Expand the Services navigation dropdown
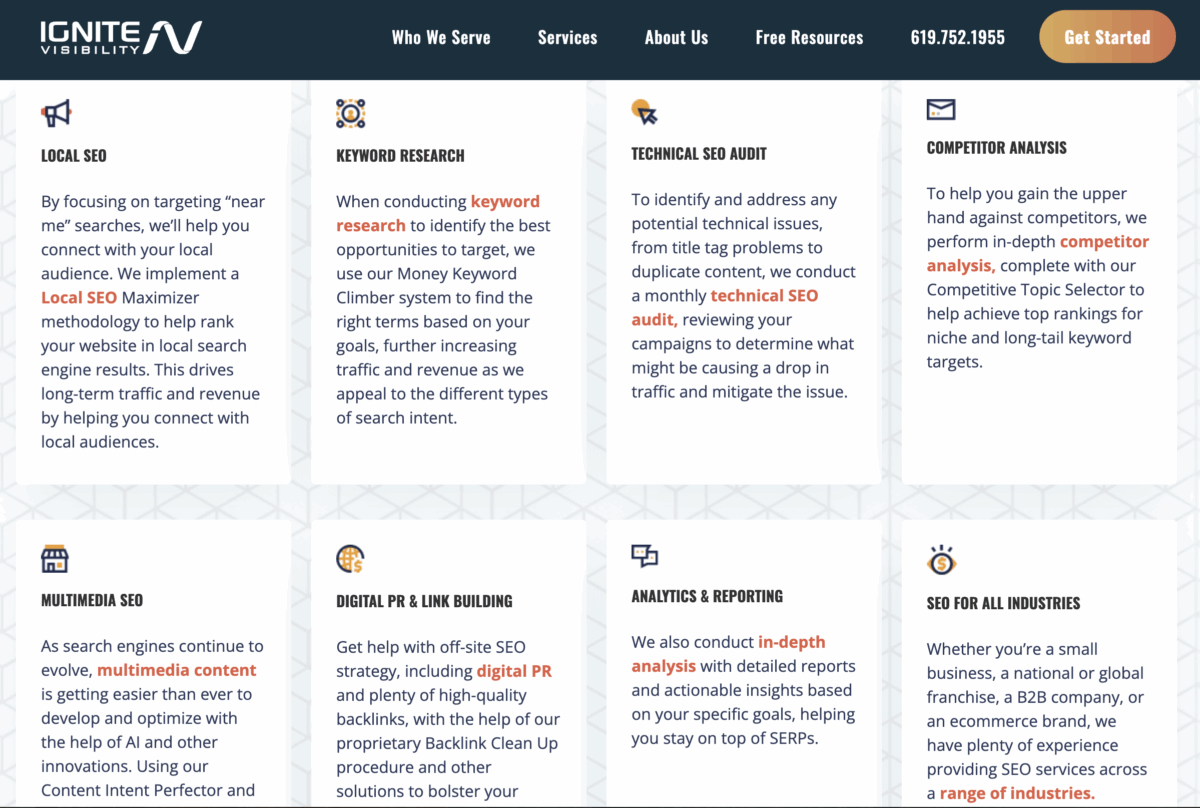The image size is (1200, 808). [x=567, y=37]
